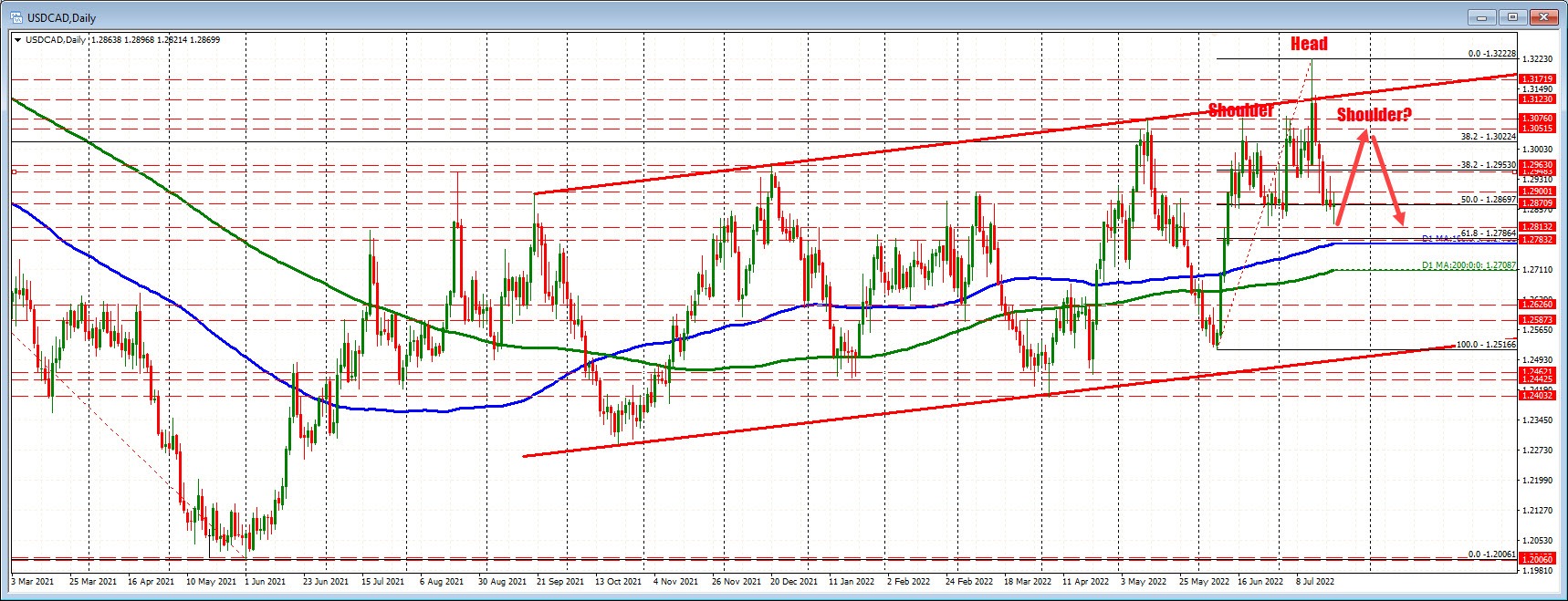Screen dimensions: 1568x601
Task: Click the 20 Dec 2021 date label
Action: (x=794, y=581)
